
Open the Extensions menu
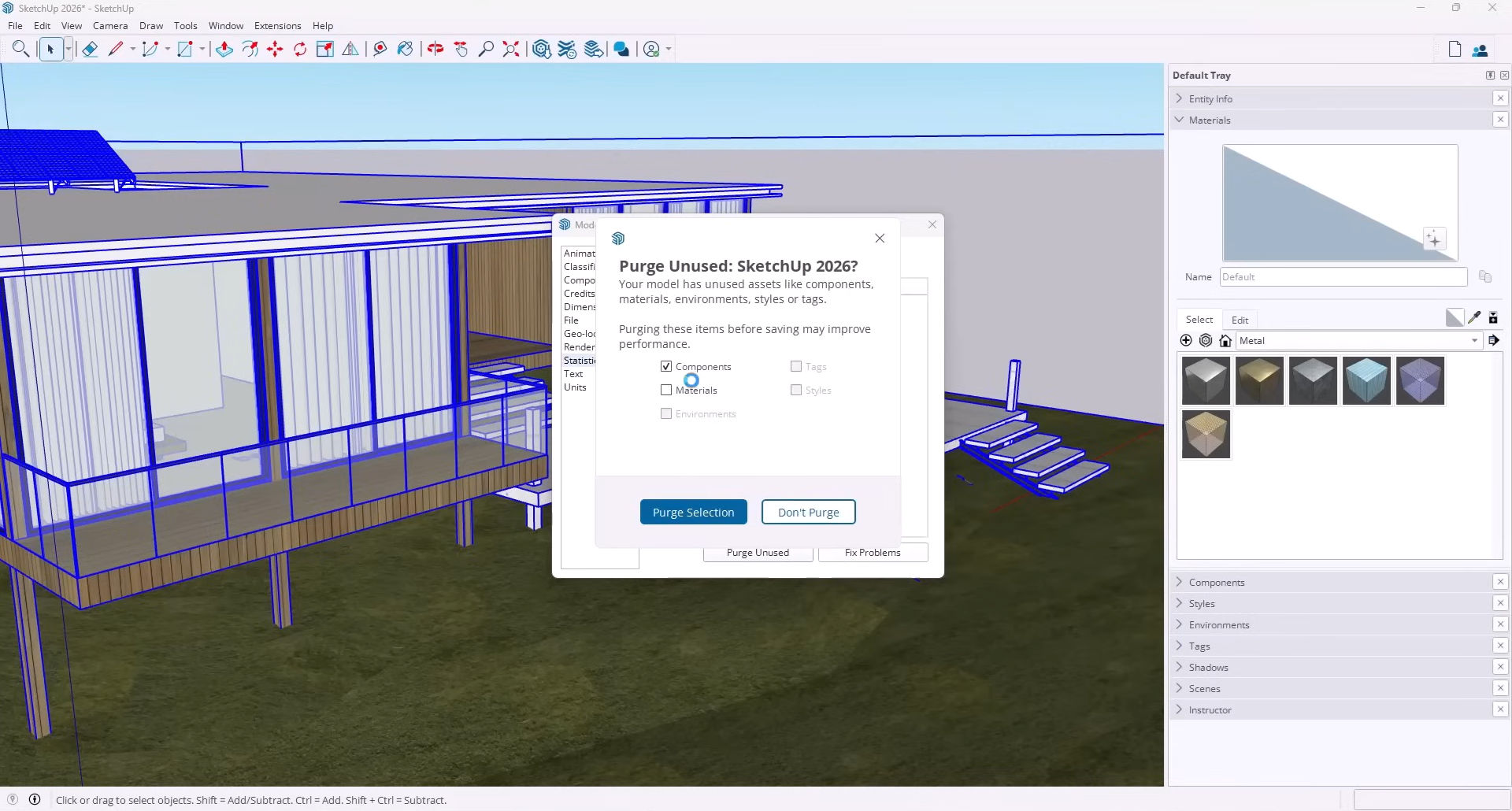[277, 26]
